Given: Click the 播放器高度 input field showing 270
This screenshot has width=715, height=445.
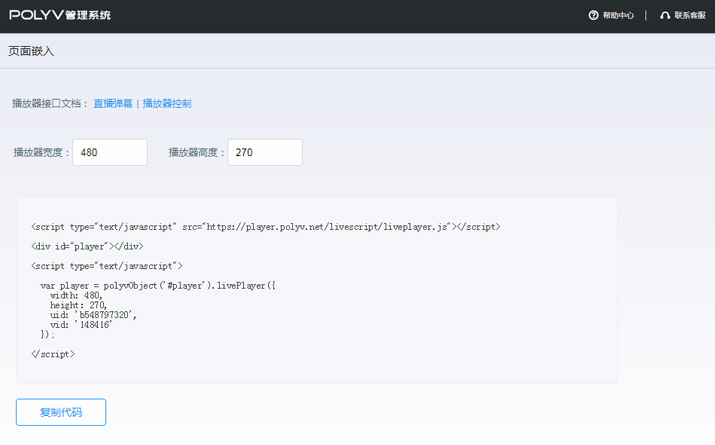Looking at the screenshot, I should click(x=265, y=152).
